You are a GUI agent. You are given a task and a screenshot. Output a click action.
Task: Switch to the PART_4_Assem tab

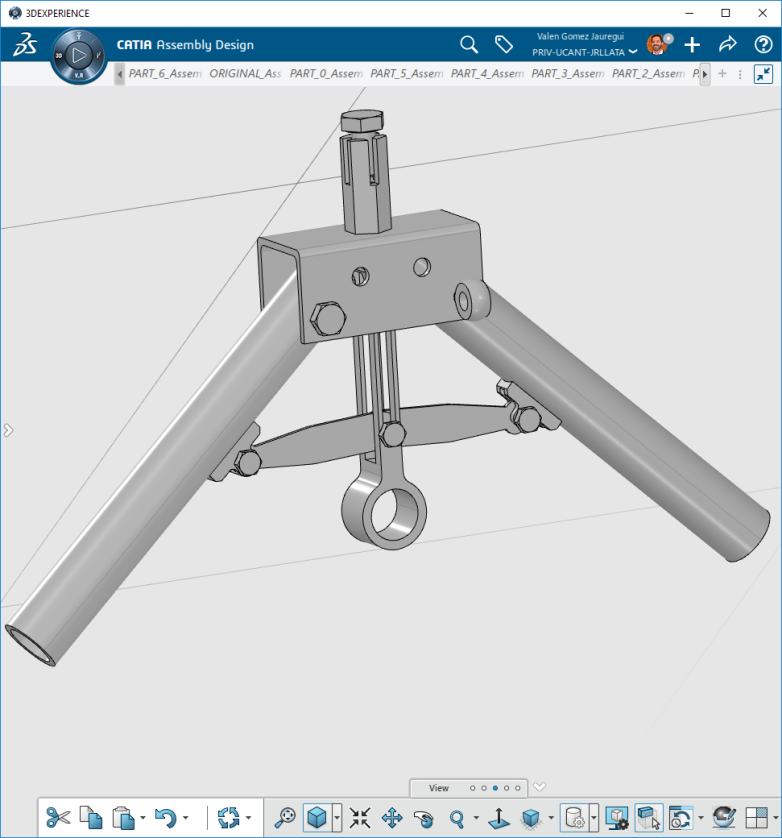(x=487, y=74)
